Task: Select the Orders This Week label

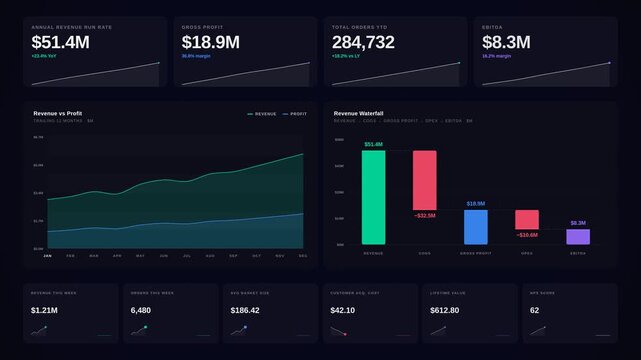Action: click(152, 293)
